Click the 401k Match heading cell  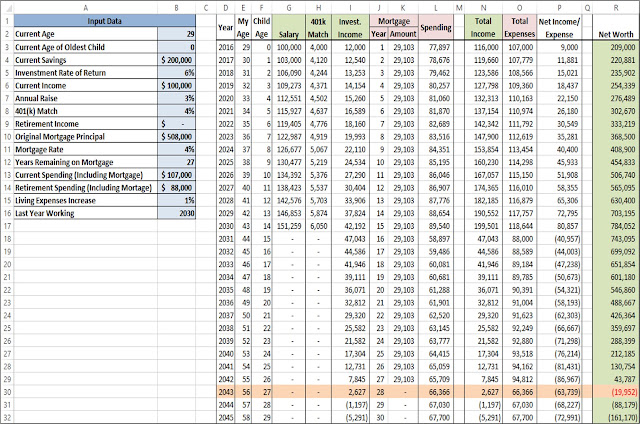click(318, 27)
